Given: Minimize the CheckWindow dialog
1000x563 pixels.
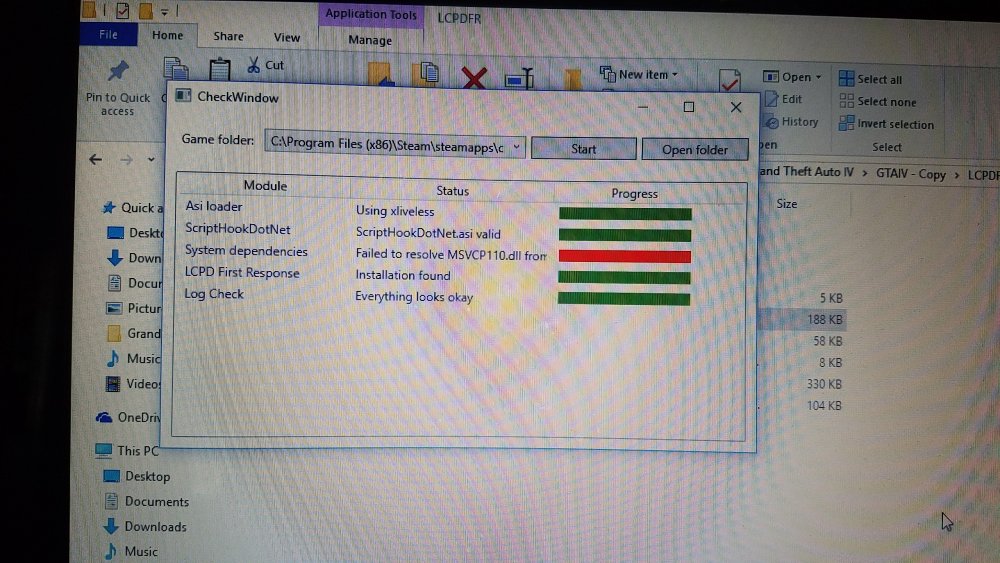Looking at the screenshot, I should coord(643,106).
